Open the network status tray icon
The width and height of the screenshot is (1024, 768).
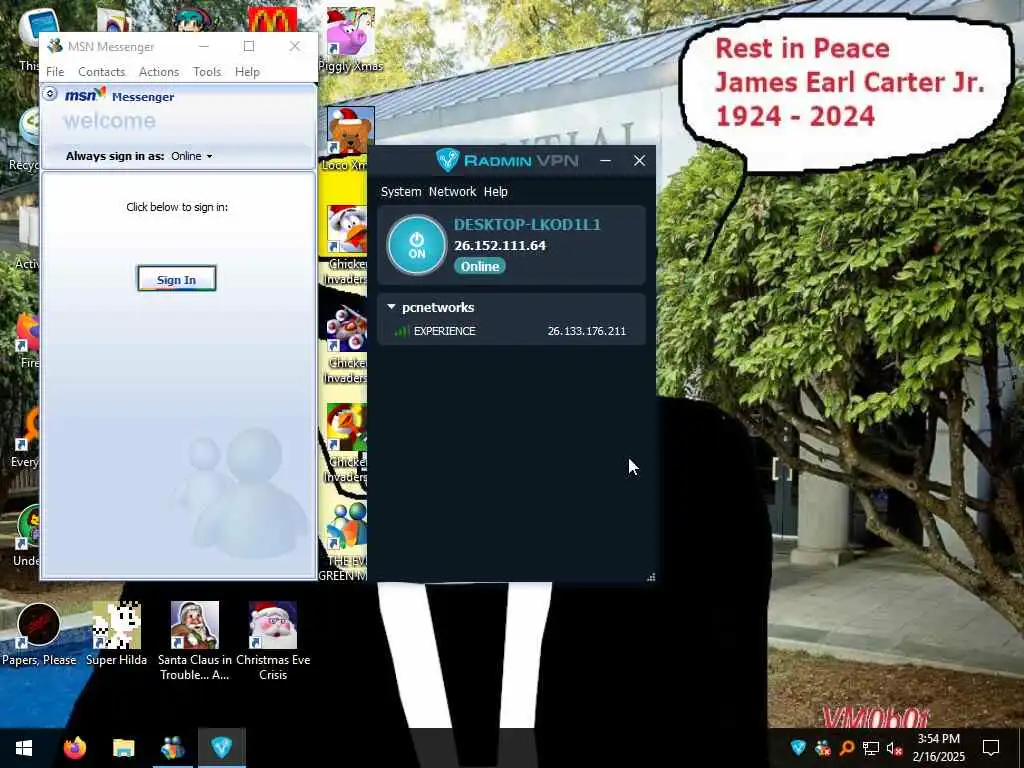click(871, 748)
